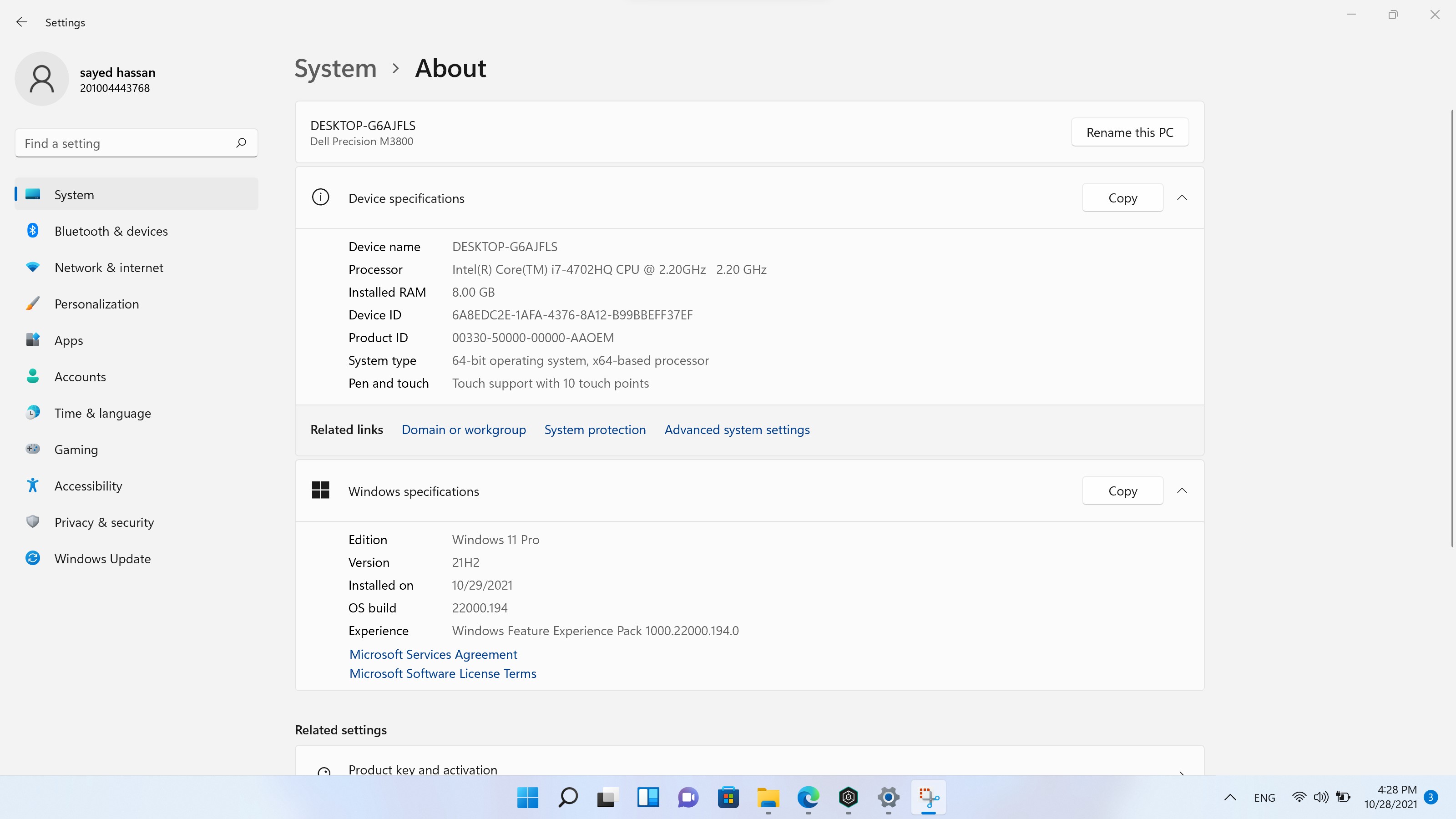This screenshot has width=1456, height=819.
Task: Open Accounts settings
Action: 137,376
